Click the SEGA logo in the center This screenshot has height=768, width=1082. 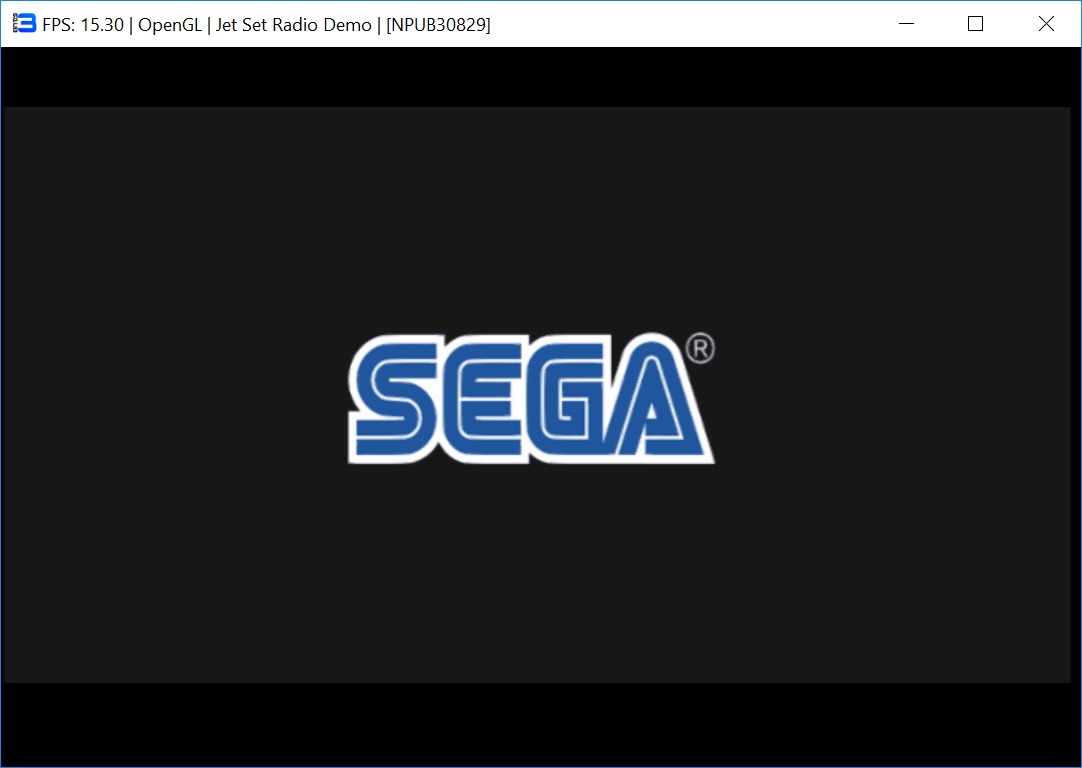530,400
